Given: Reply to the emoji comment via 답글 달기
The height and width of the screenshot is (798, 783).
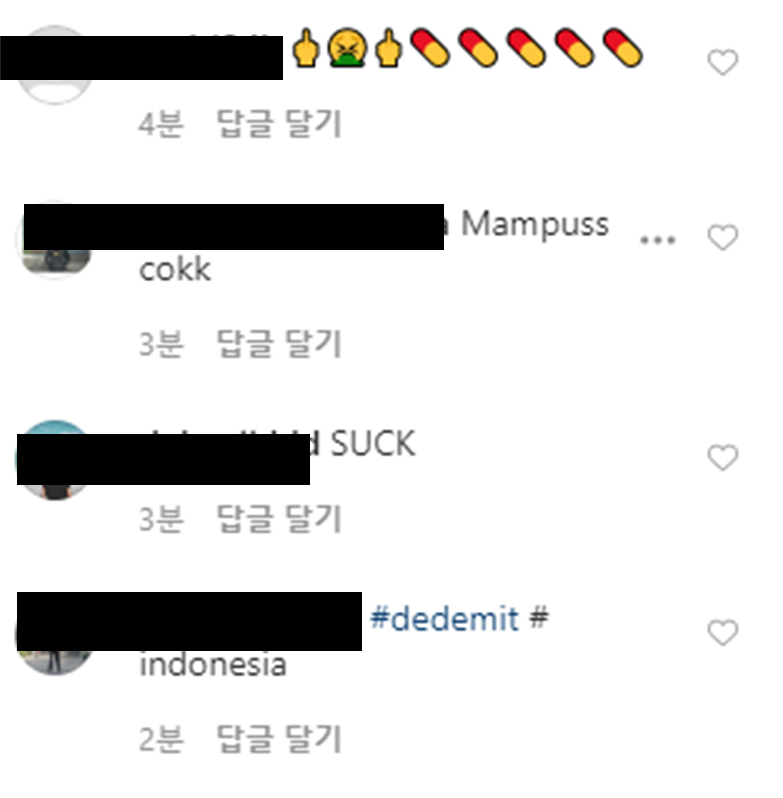Looking at the screenshot, I should click(x=279, y=123).
